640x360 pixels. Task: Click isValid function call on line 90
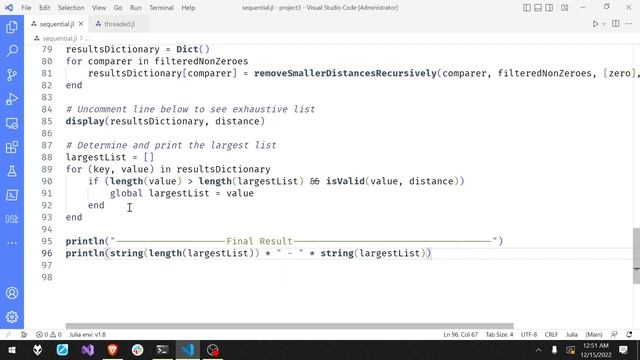(345, 181)
